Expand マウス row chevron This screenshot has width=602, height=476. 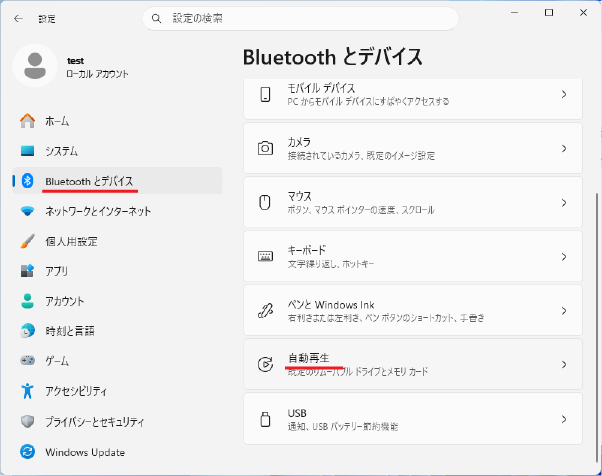coord(564,202)
